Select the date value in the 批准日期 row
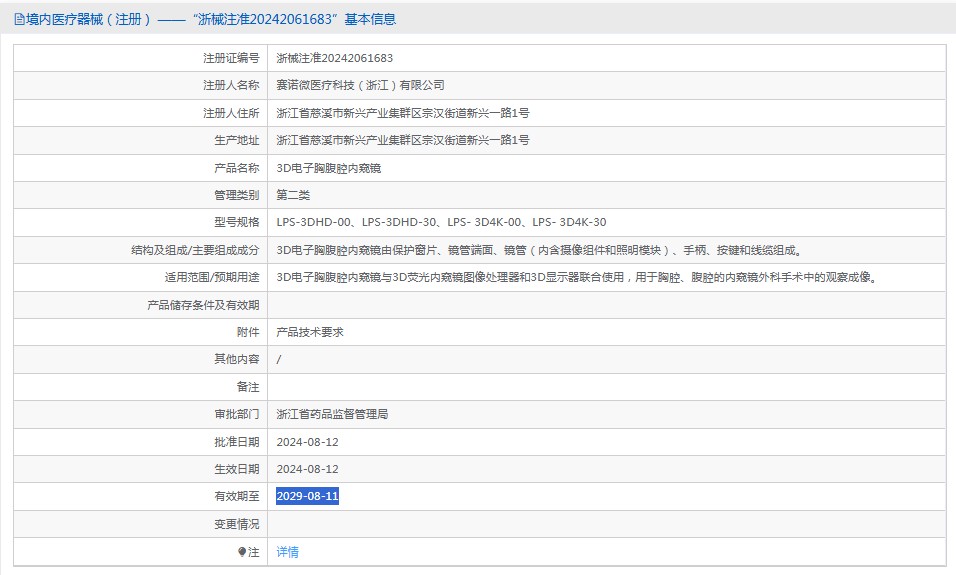Screen dimensions: 956x575 point(307,441)
